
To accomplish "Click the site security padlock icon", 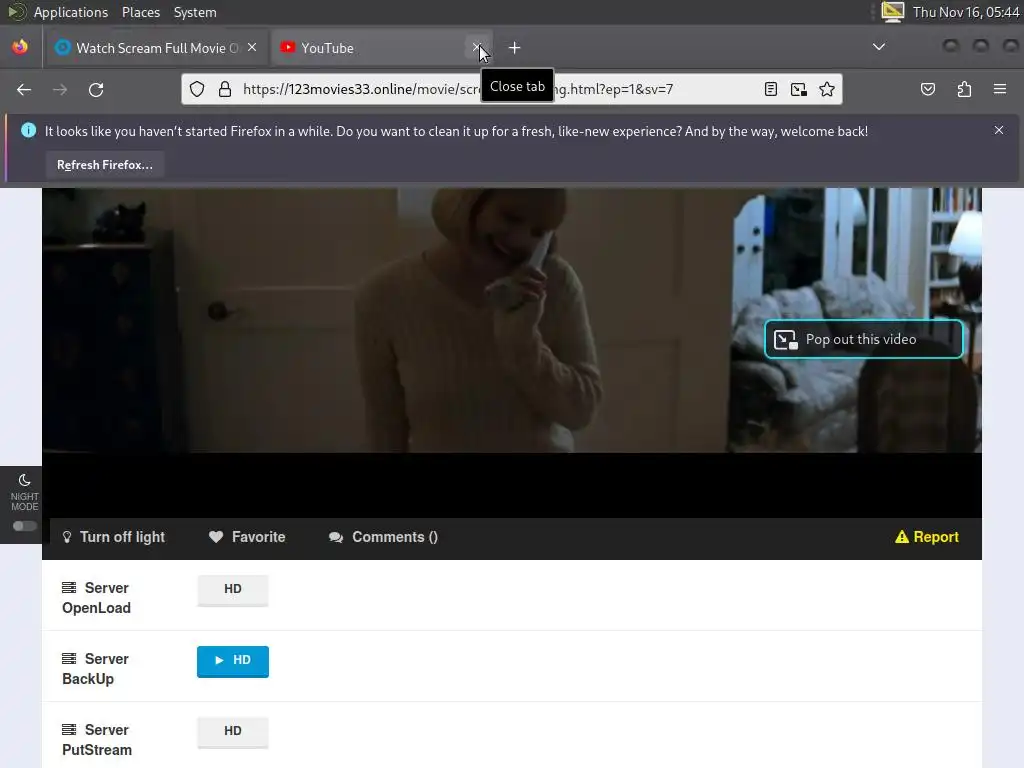I will click(225, 89).
